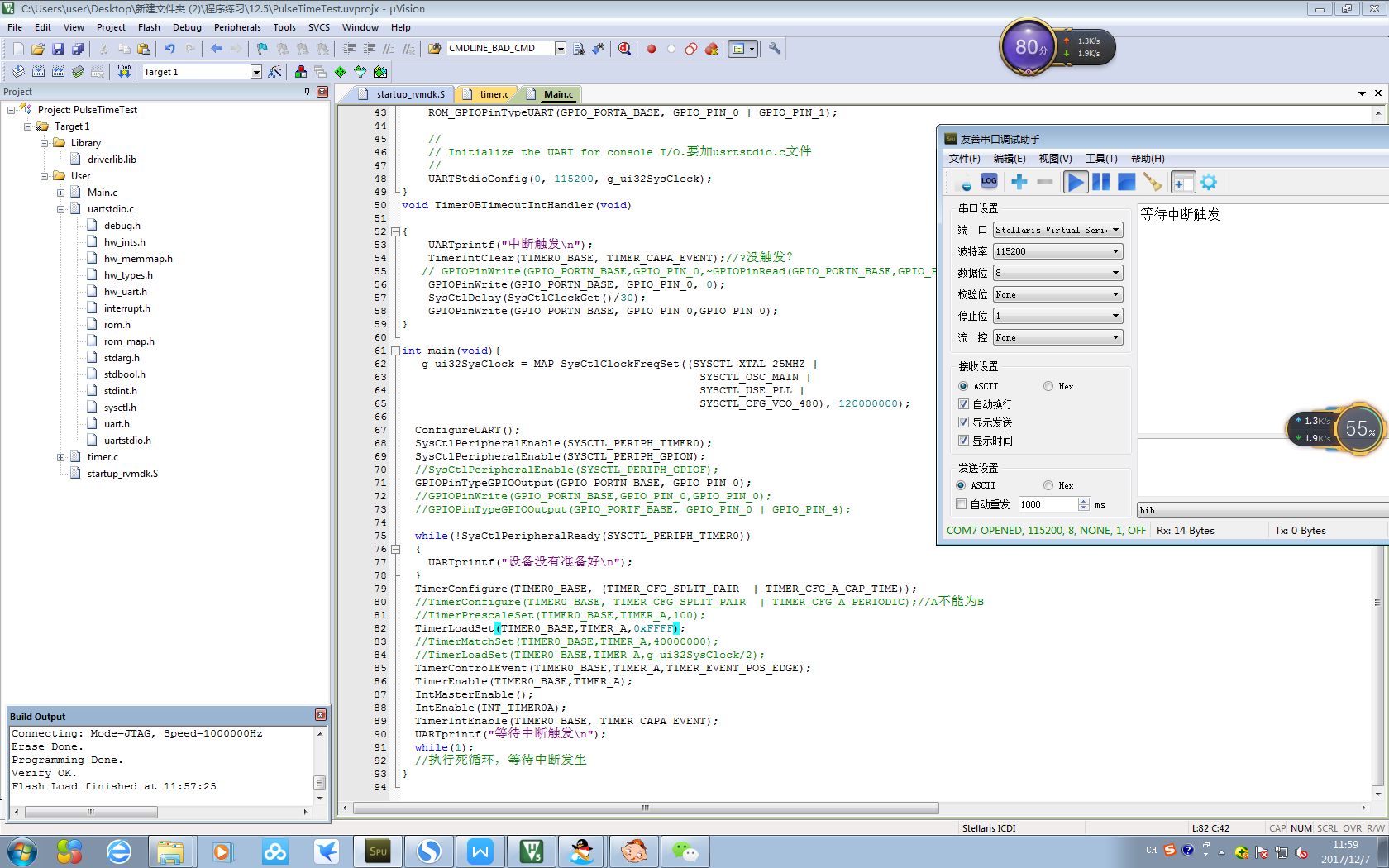Click the LOAD download to flash icon
Image resolution: width=1389 pixels, height=868 pixels.
tap(124, 72)
